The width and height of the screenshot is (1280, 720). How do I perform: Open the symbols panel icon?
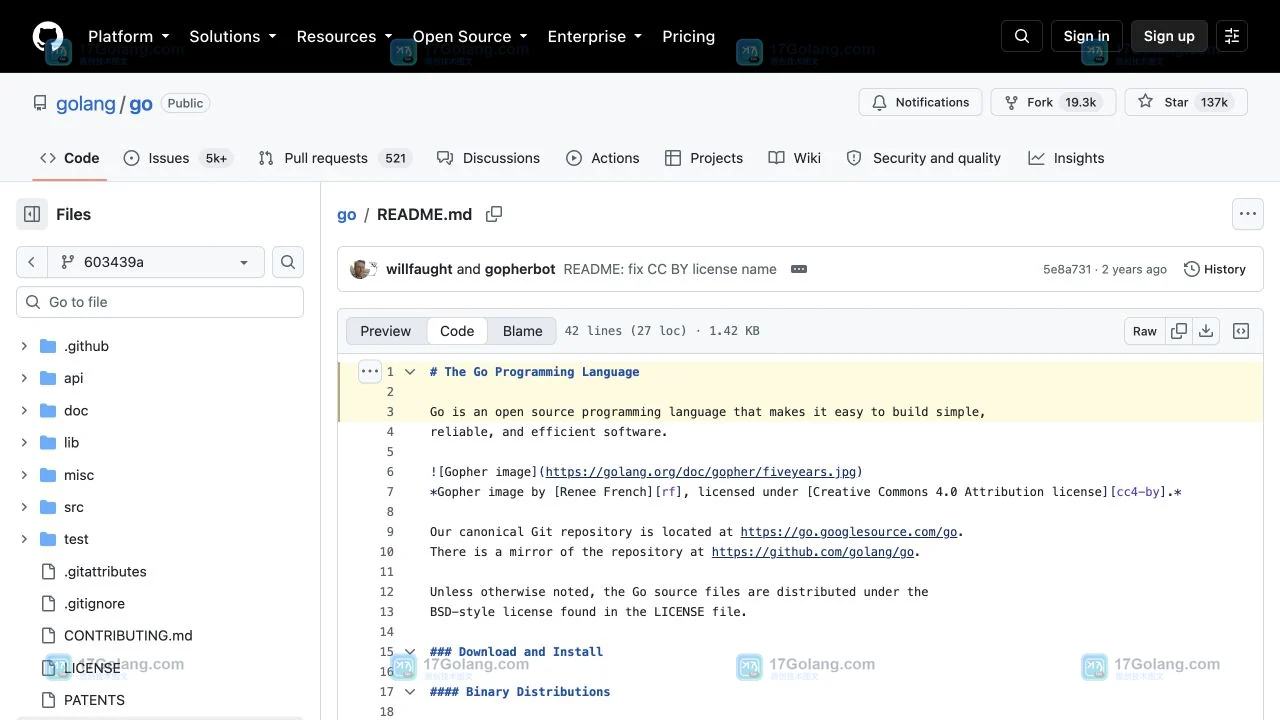tap(1241, 331)
